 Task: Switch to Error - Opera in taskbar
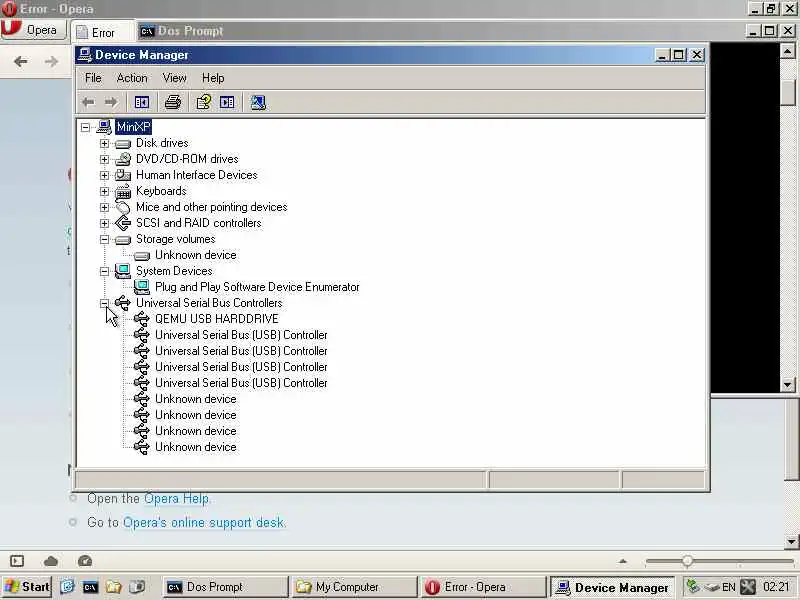[483, 587]
